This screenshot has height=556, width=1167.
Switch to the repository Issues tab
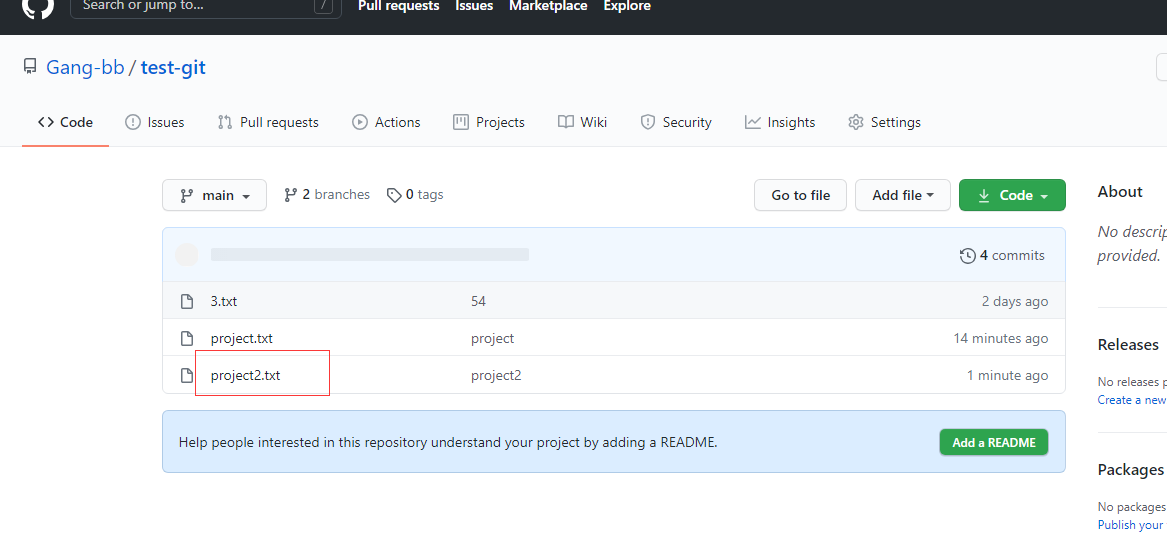pyautogui.click(x=155, y=122)
